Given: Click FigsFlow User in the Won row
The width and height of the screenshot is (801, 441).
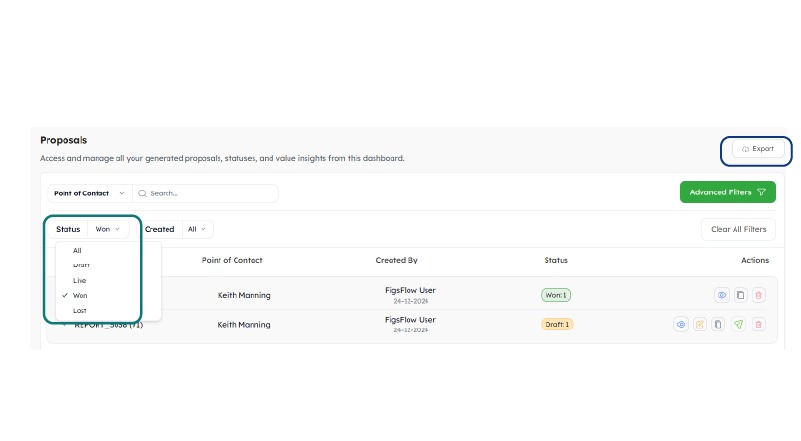Looking at the screenshot, I should pos(410,290).
